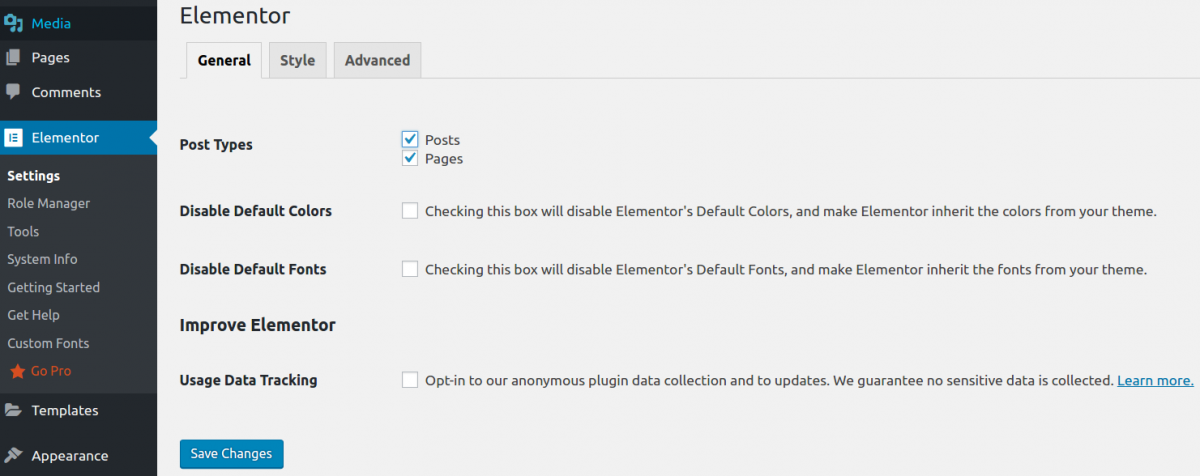Click the Post Types label
This screenshot has width=1200, height=476.
click(x=216, y=145)
